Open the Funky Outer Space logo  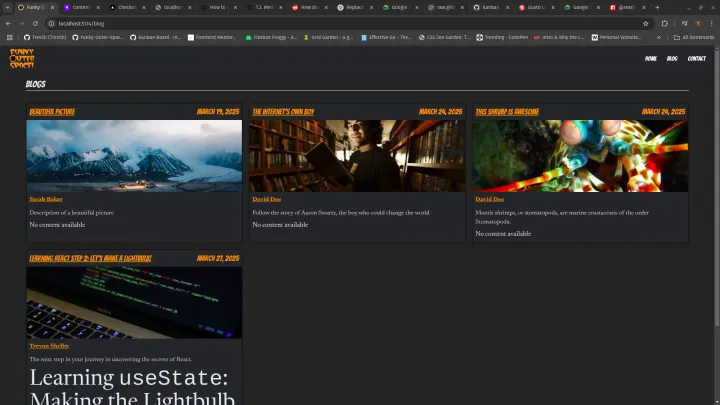pyautogui.click(x=22, y=58)
